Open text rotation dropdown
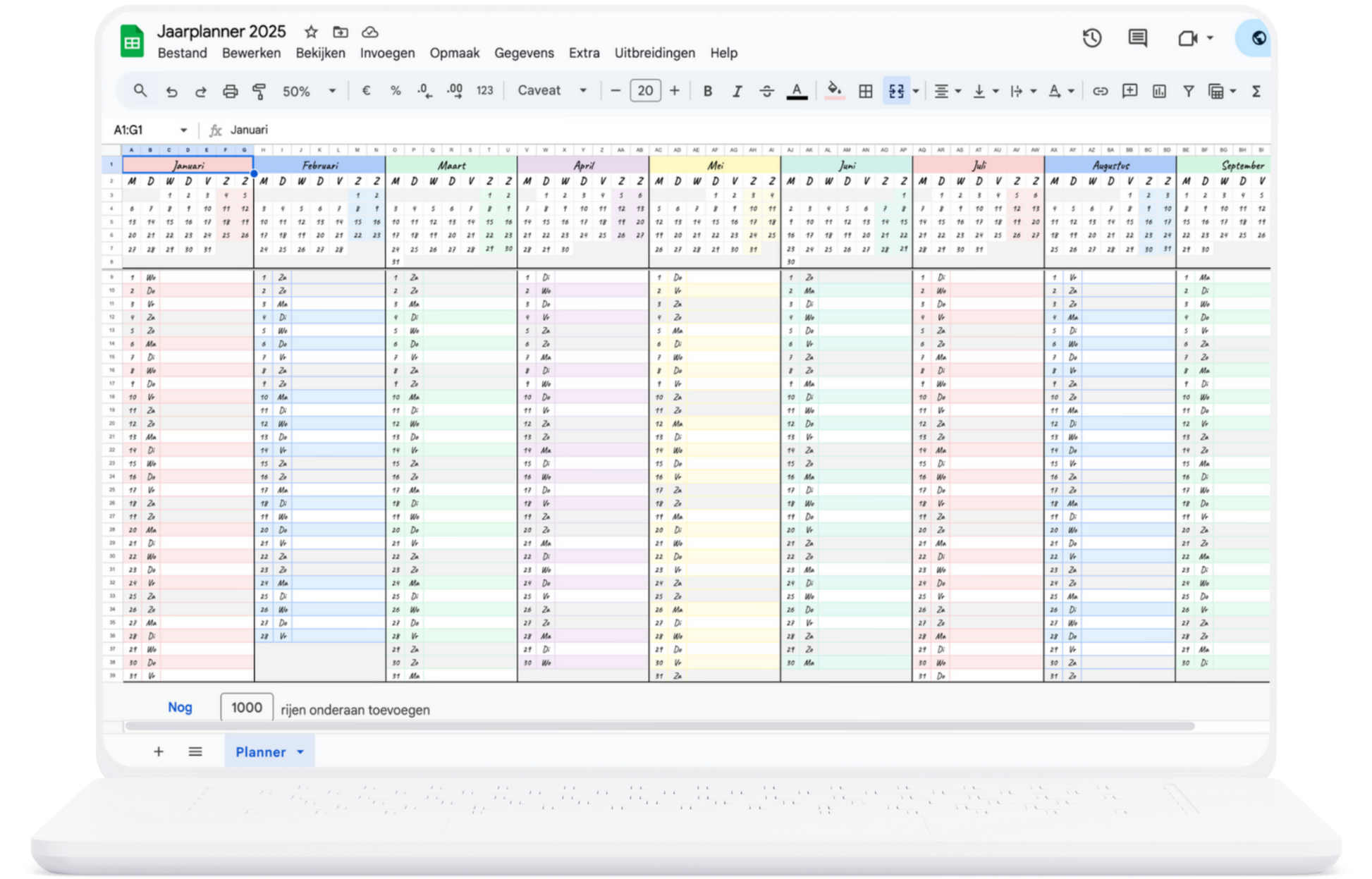Viewport: 1372px width, 879px height. click(x=1060, y=91)
